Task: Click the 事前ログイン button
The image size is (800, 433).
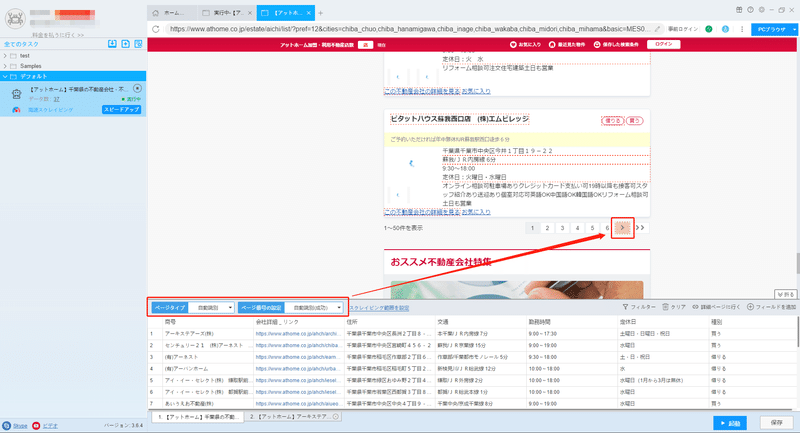Action: [x=683, y=29]
